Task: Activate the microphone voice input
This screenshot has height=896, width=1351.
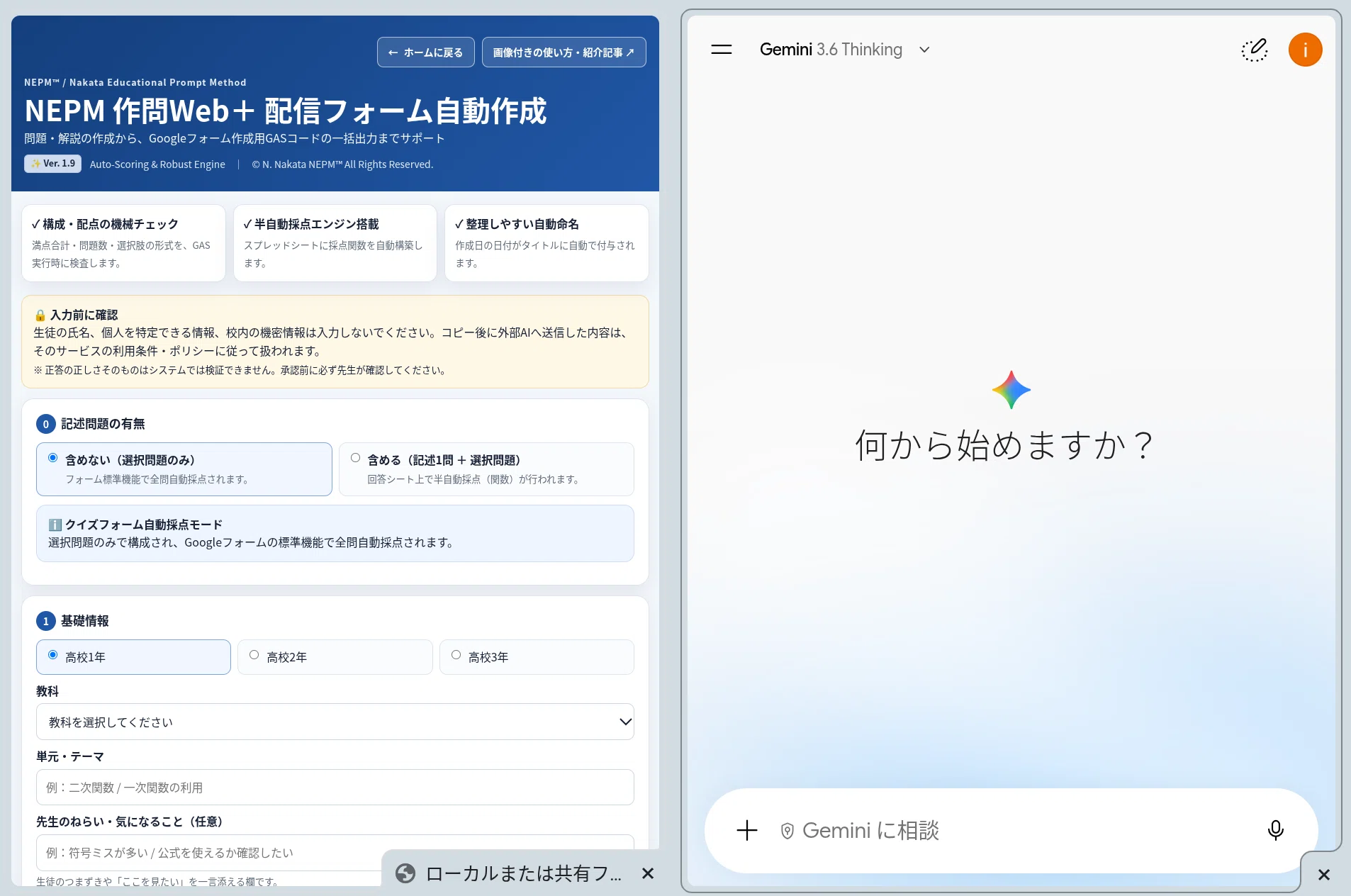Action: 1275,830
